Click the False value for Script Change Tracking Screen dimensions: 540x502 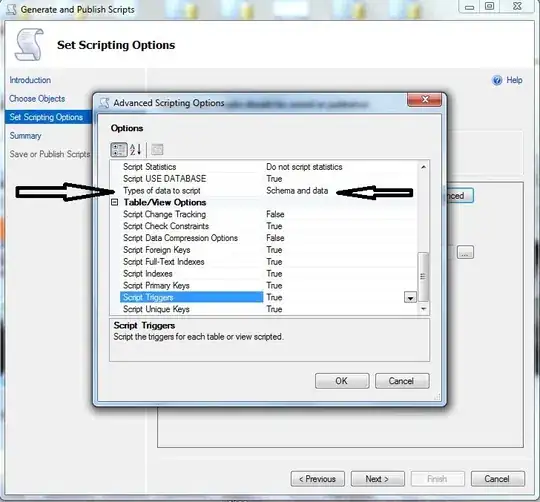pos(275,215)
